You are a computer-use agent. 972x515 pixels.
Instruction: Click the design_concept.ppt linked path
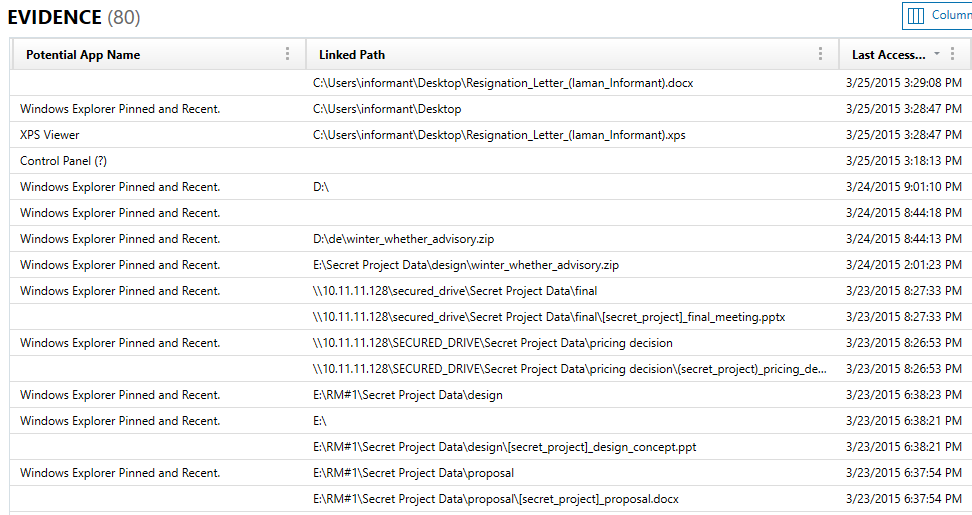[504, 447]
